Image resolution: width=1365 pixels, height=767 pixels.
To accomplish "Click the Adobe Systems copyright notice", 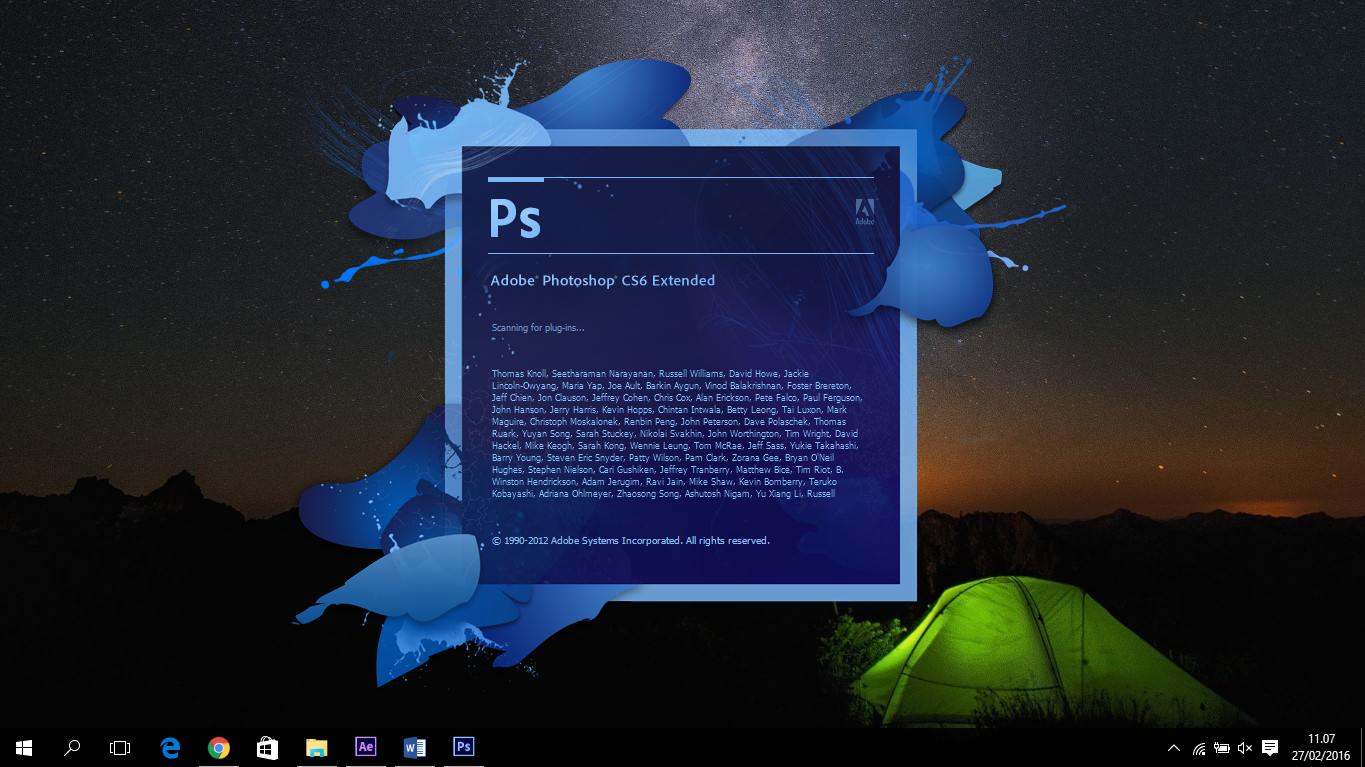I will [x=631, y=541].
